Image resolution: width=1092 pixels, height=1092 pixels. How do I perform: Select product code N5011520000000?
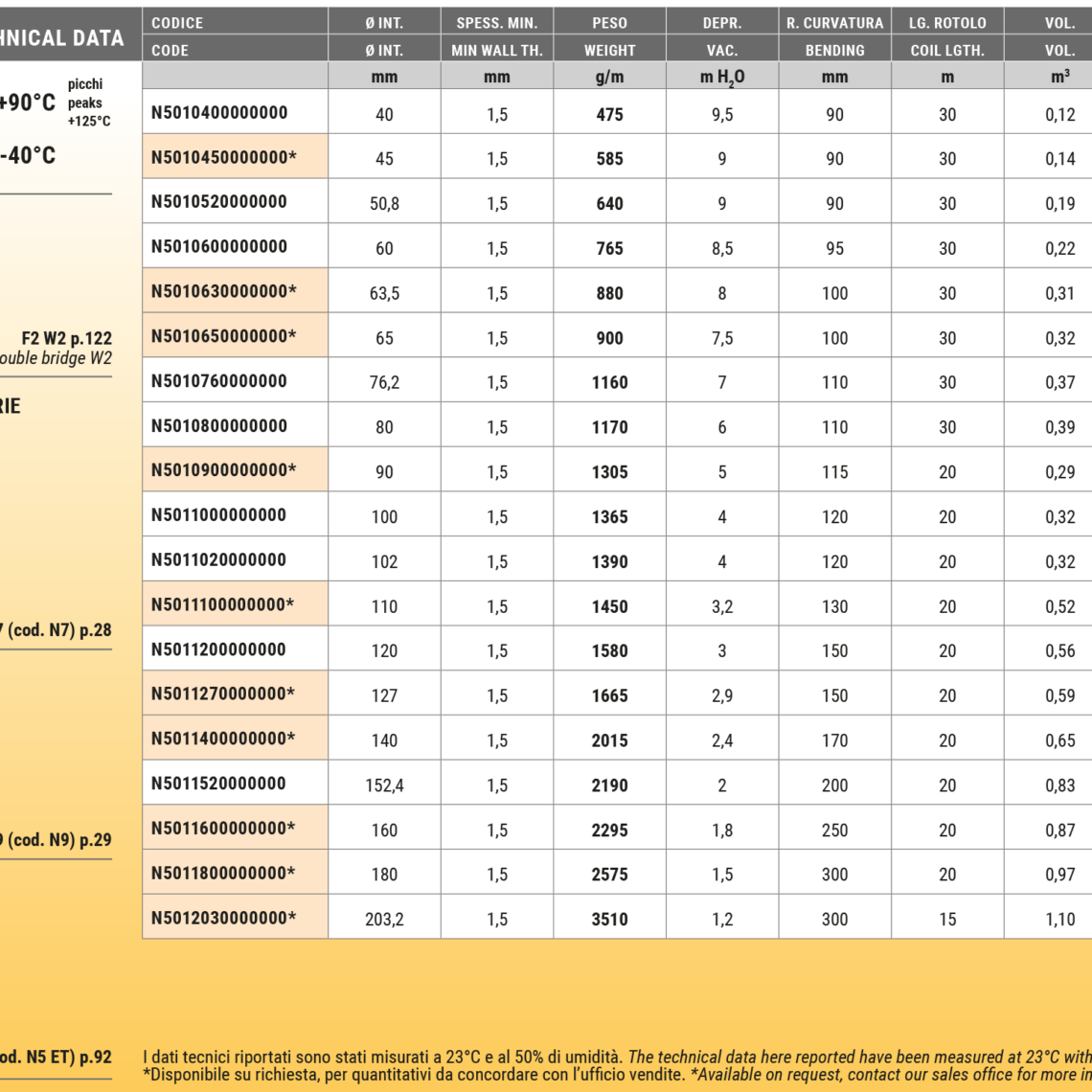coord(218,784)
